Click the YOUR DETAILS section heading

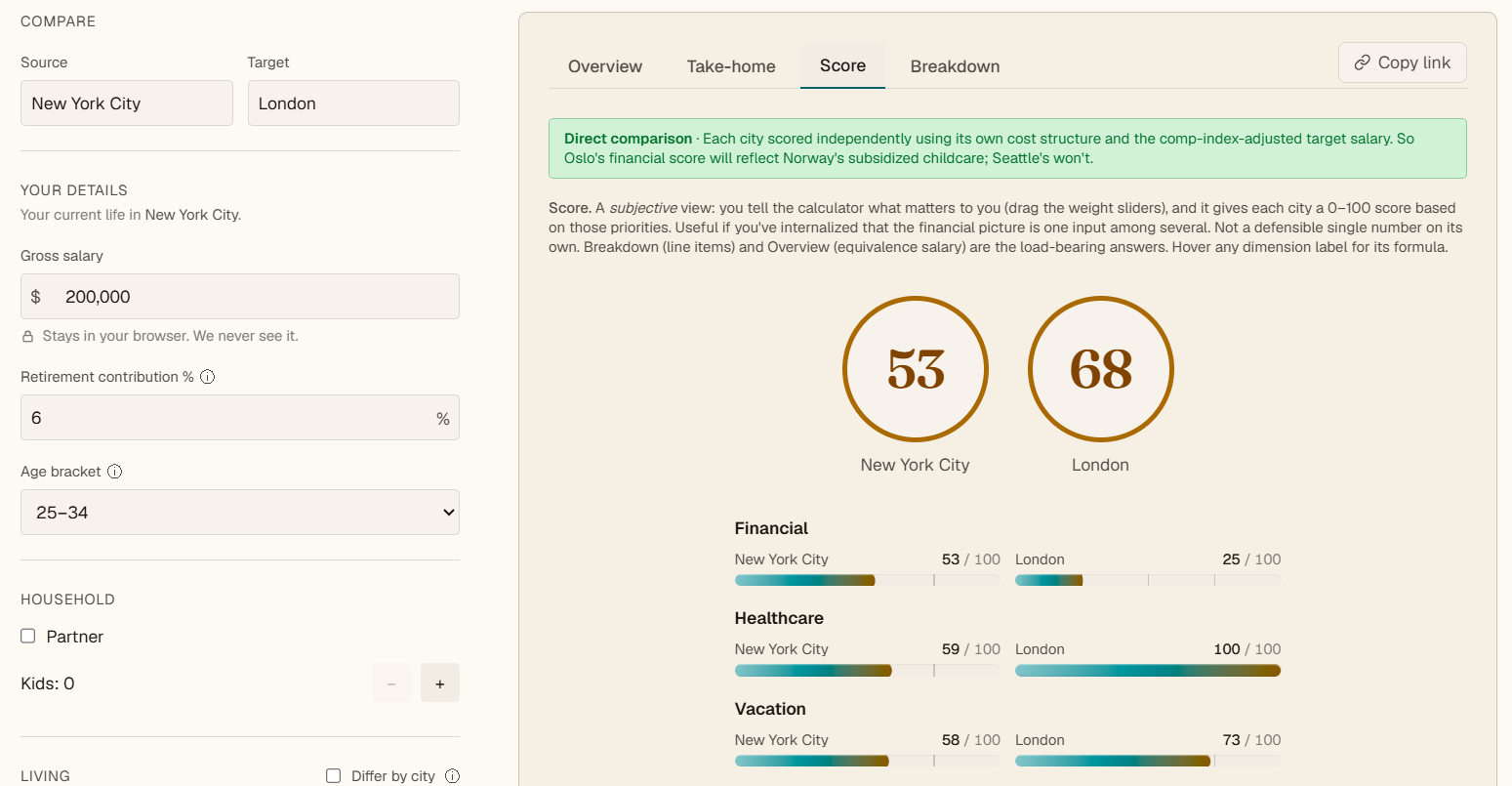74,190
